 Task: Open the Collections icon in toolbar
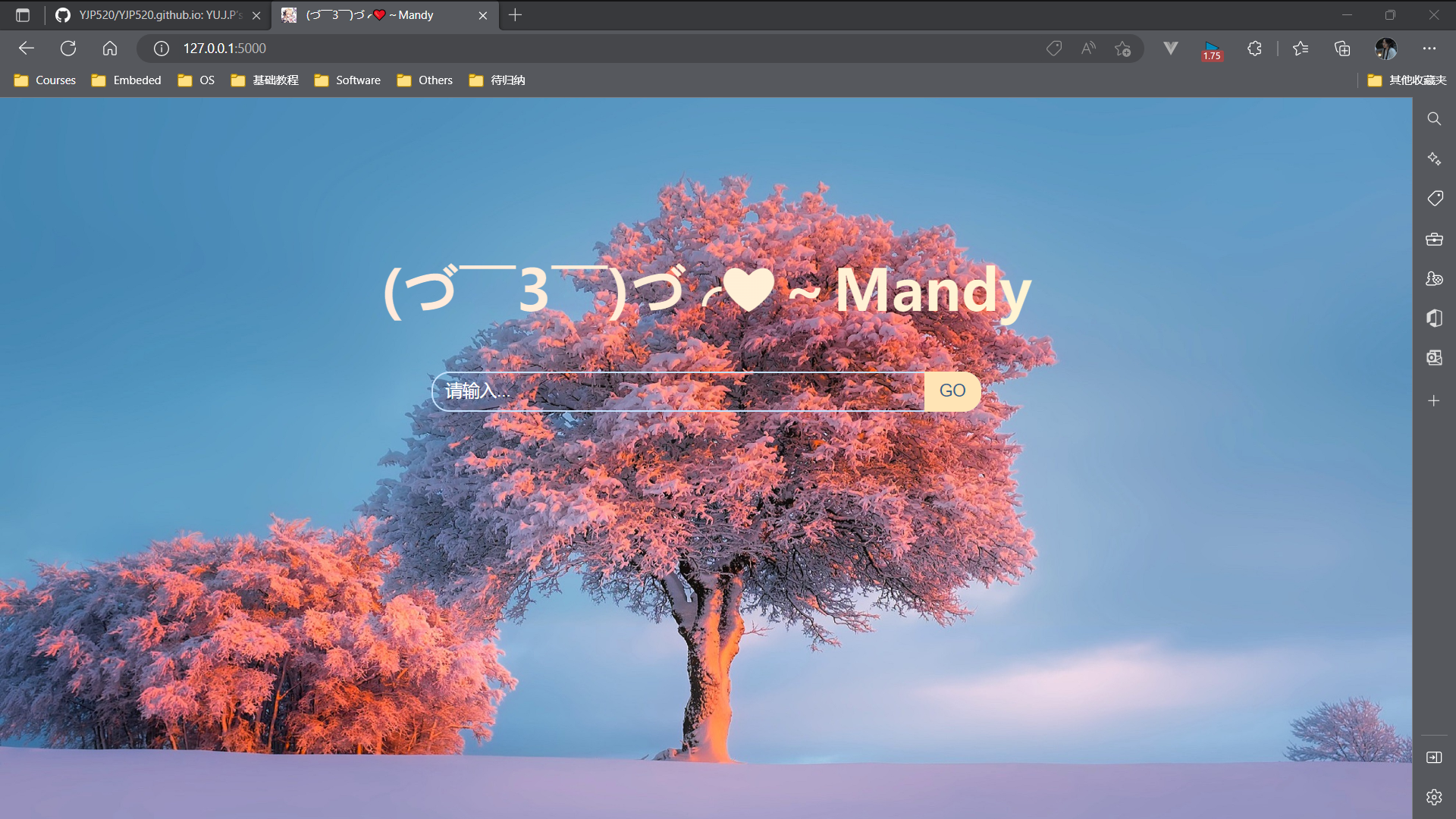1342,49
